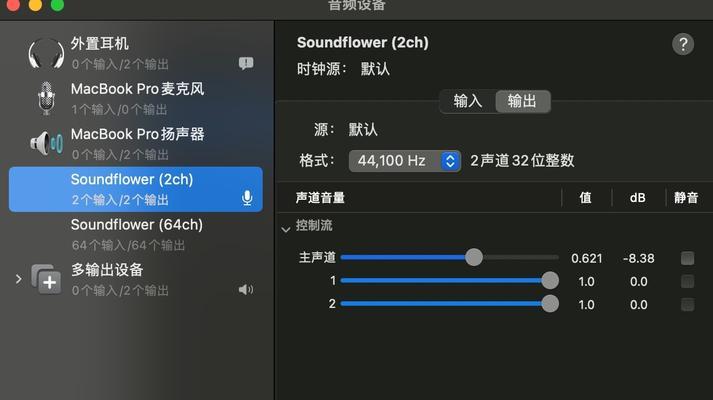Expand the 多输出设备 disclosure arrow

18,279
